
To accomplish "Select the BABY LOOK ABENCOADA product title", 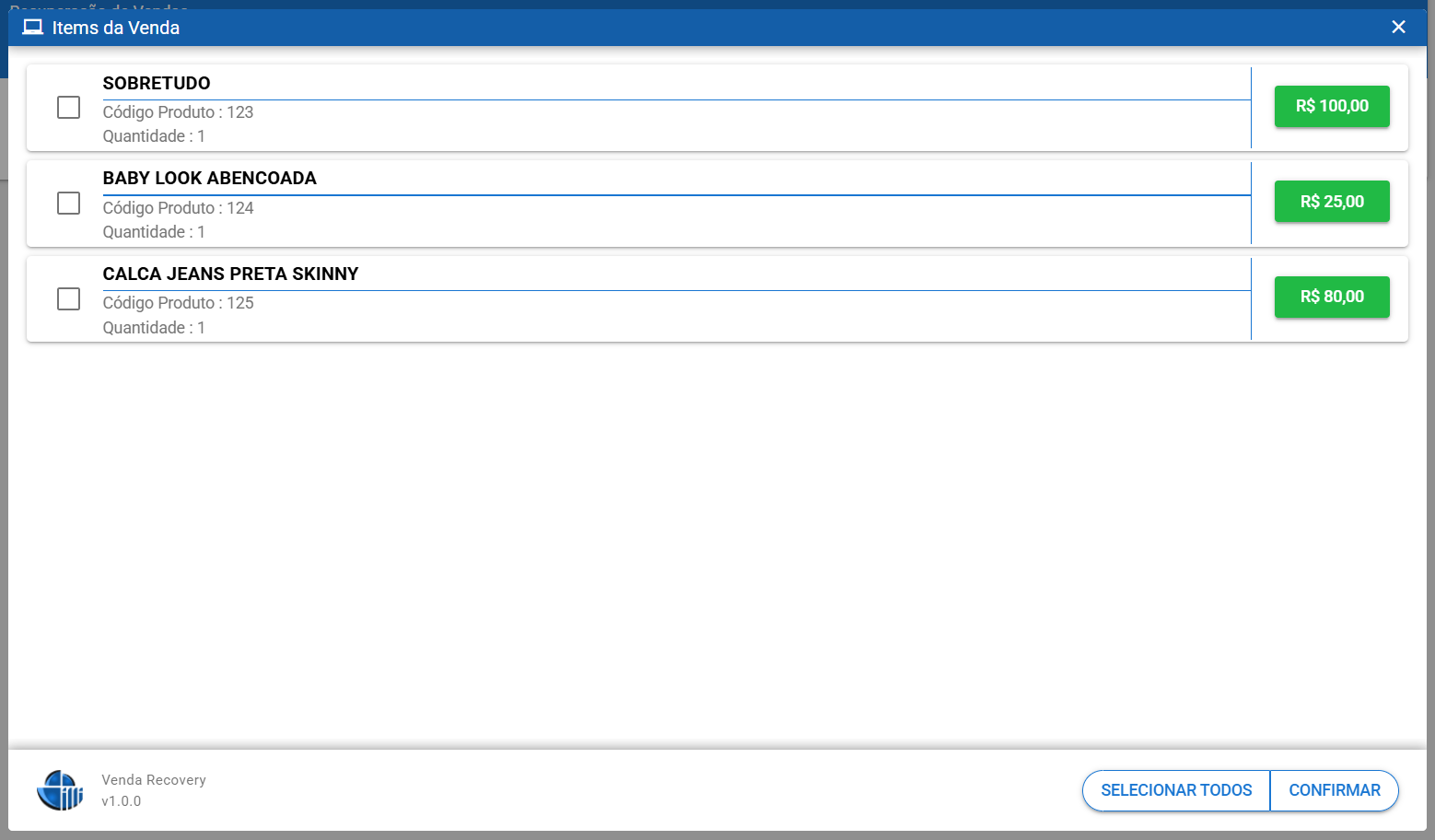I will tap(209, 178).
